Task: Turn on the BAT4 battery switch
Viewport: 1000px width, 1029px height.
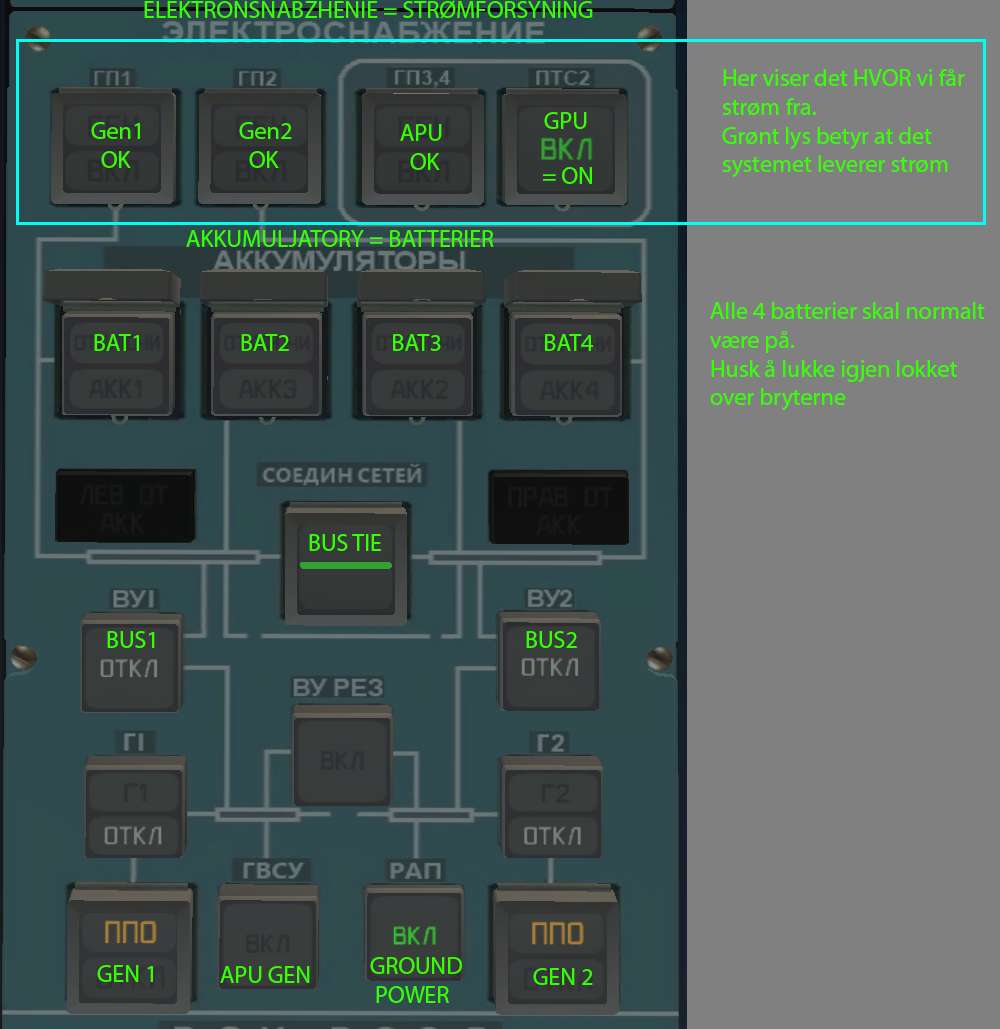Action: pyautogui.click(x=568, y=362)
